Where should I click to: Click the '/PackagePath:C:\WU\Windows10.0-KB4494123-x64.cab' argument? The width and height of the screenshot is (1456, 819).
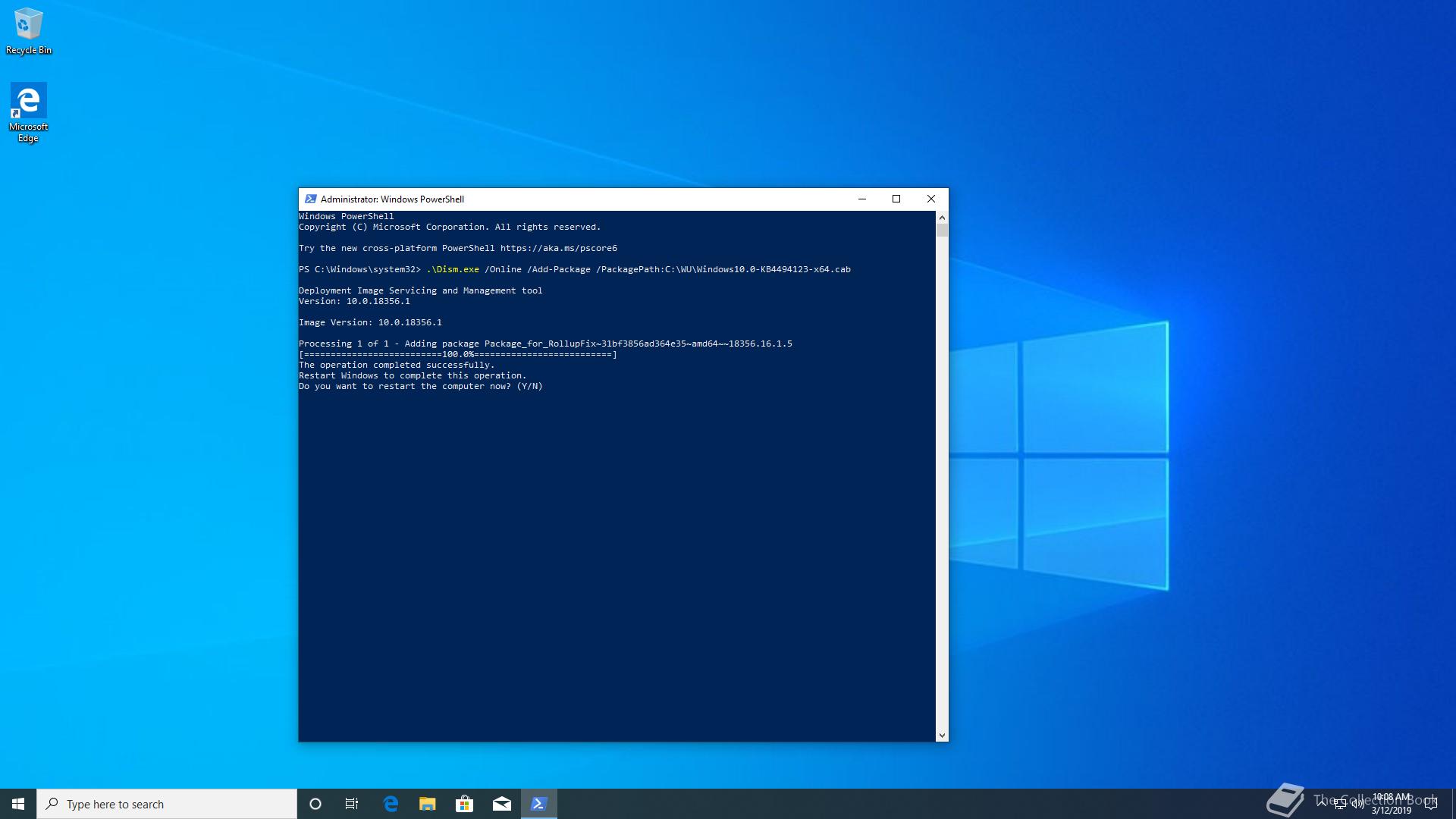coord(723,269)
